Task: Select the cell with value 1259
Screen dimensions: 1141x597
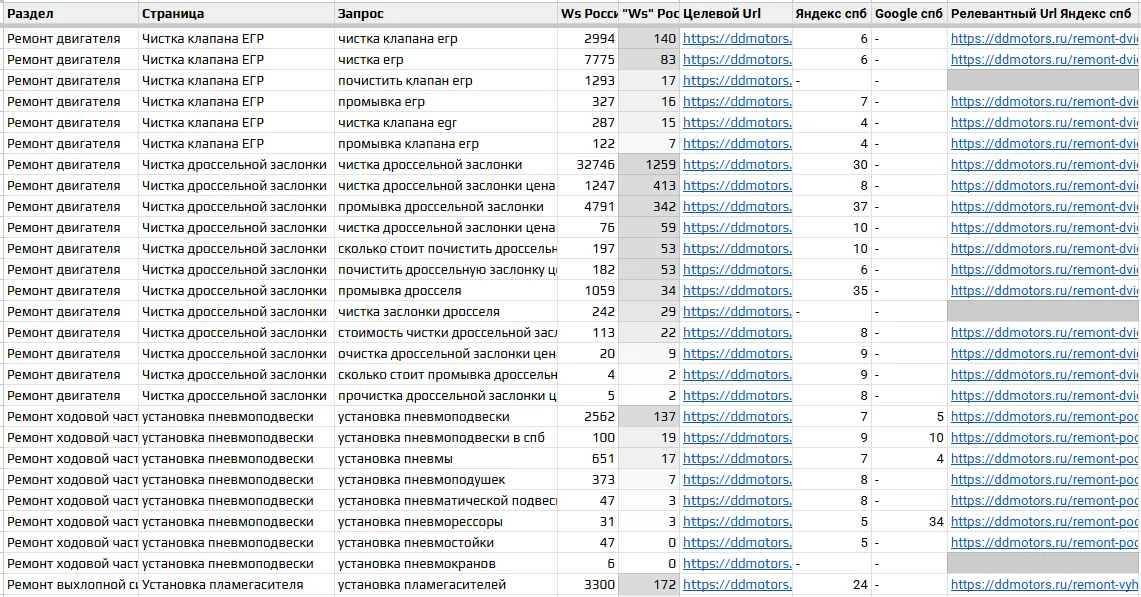Action: tap(649, 165)
